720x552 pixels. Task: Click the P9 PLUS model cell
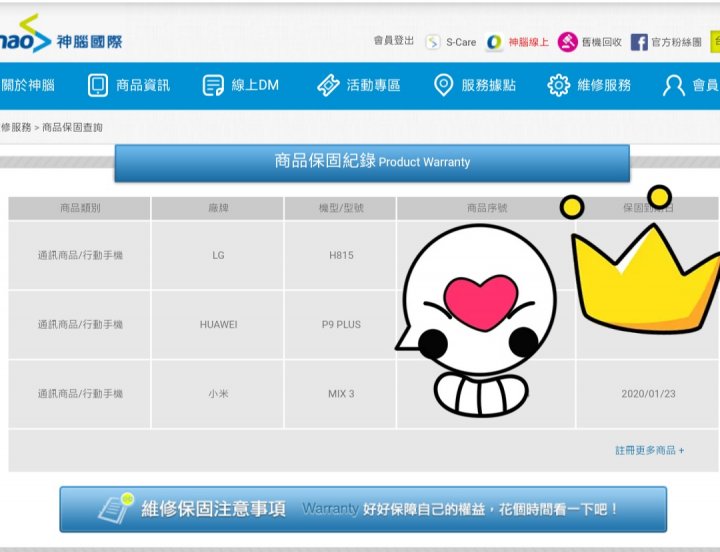340,325
